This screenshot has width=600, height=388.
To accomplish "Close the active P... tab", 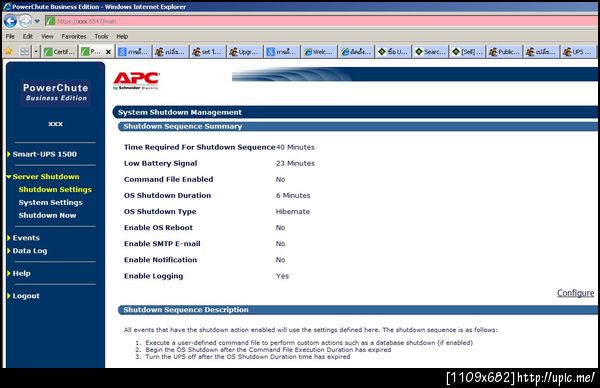I will [x=108, y=52].
